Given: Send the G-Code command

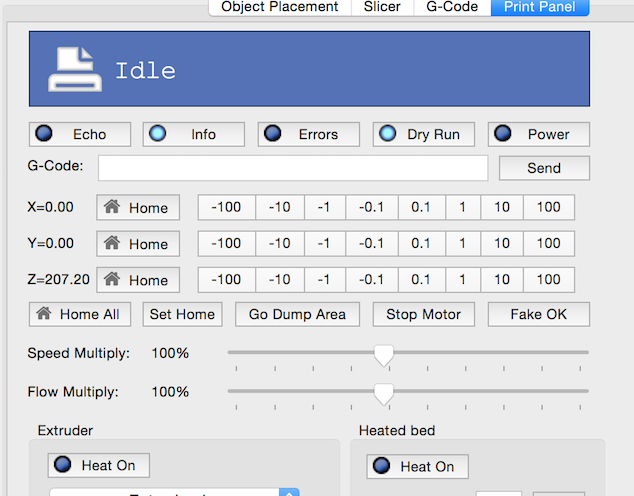Looking at the screenshot, I should (x=543, y=168).
